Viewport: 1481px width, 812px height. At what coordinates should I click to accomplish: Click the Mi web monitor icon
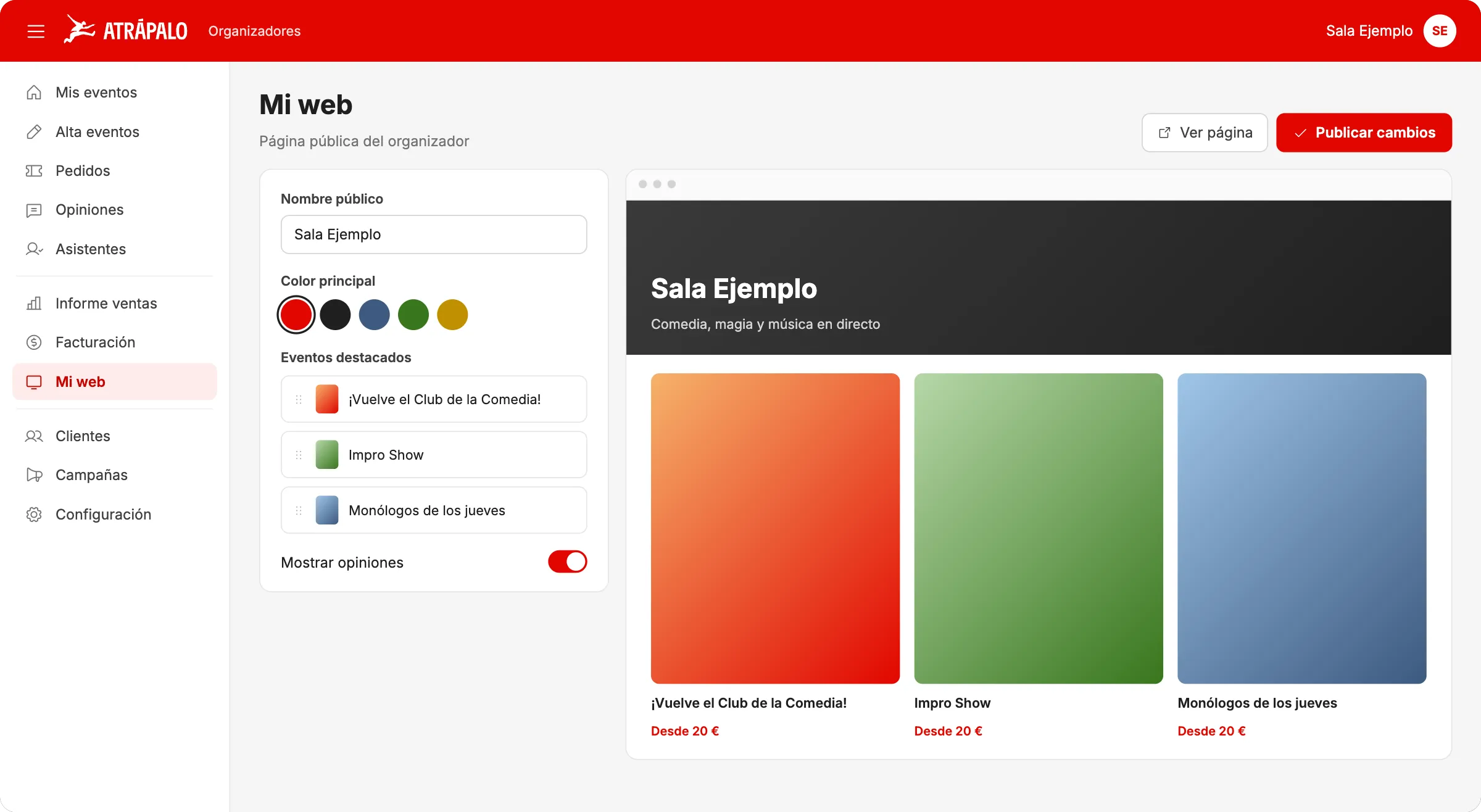click(34, 382)
